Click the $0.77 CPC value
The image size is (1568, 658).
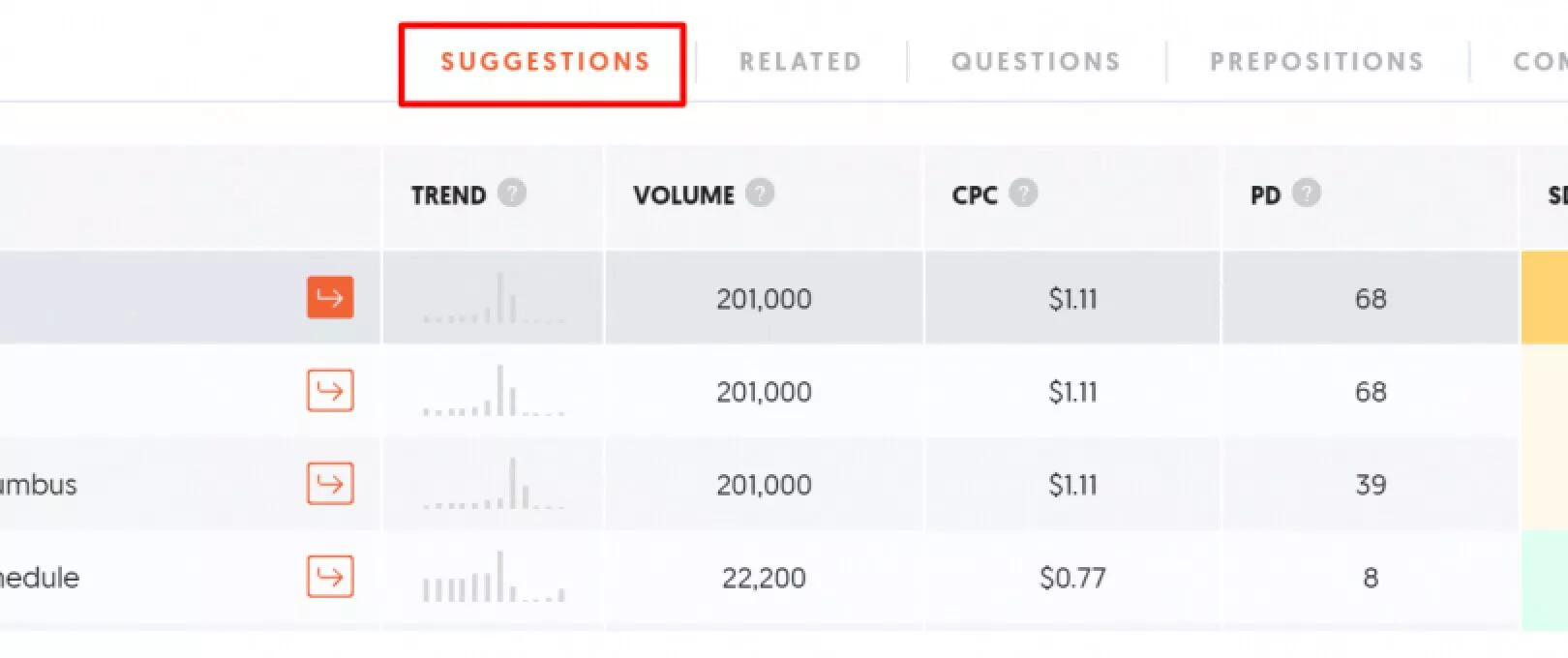pos(1072,578)
